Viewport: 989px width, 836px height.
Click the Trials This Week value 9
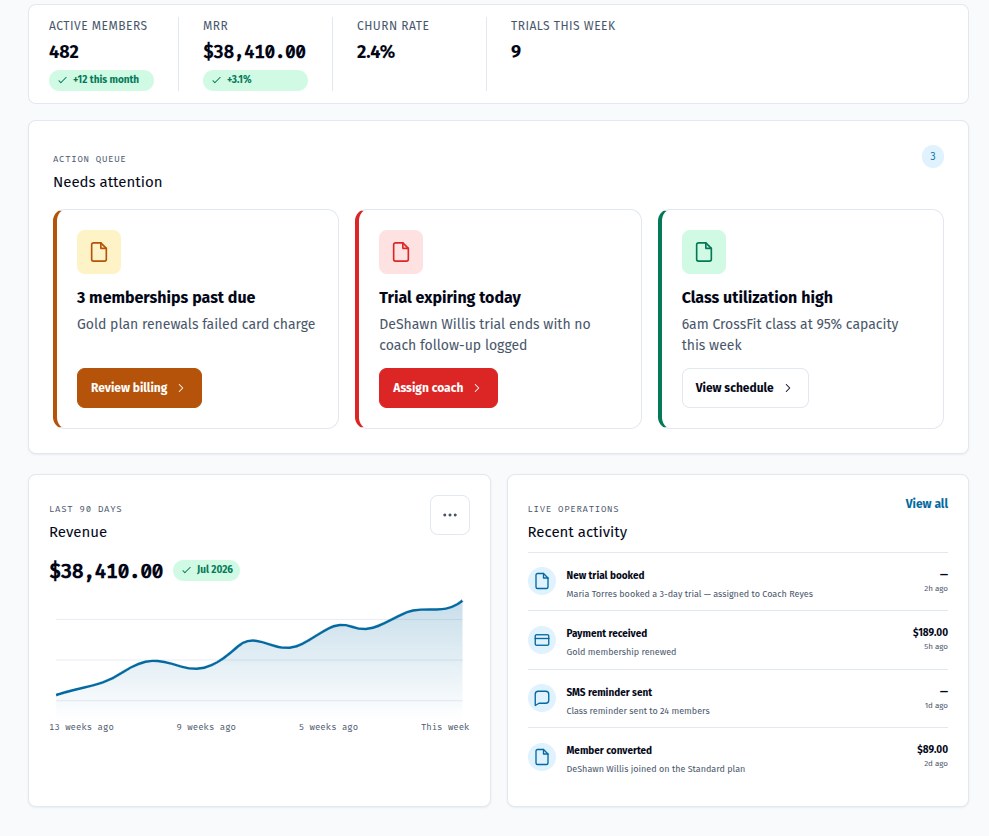pos(516,52)
